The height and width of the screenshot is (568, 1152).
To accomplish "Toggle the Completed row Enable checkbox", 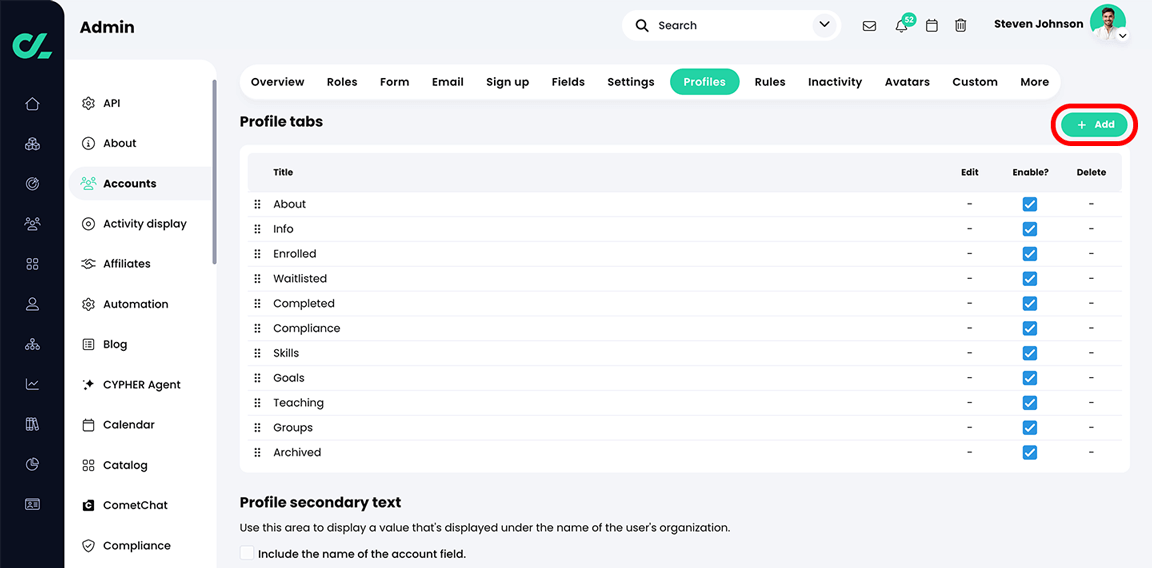I will coord(1030,303).
